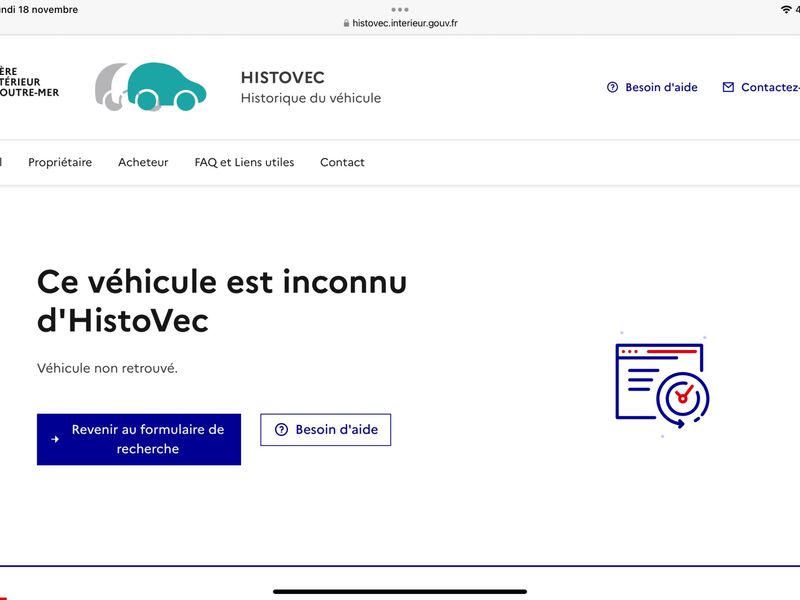800x600 pixels.
Task: Tap the Wi-Fi status icon
Action: tap(786, 10)
